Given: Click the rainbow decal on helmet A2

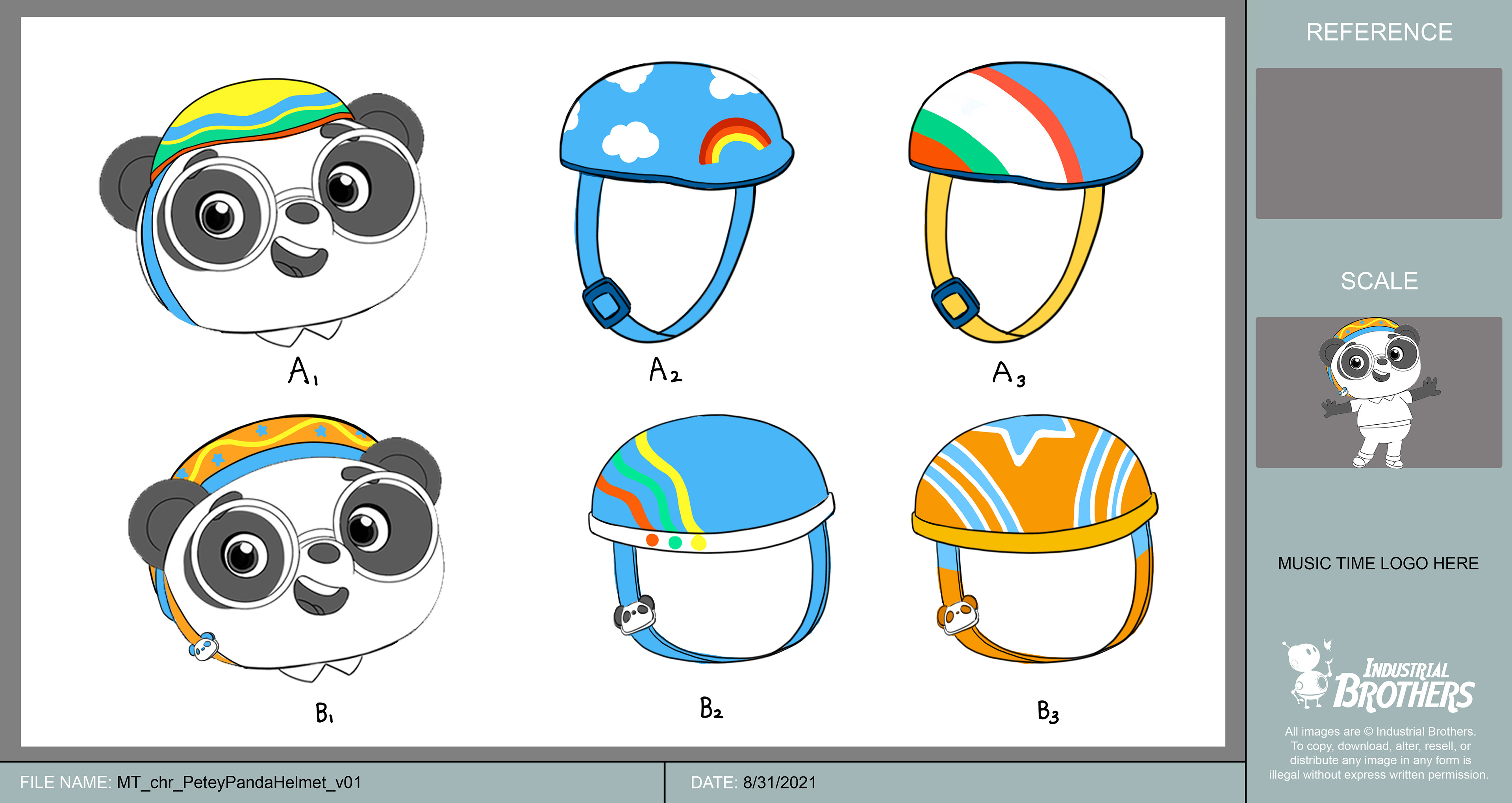Looking at the screenshot, I should point(734,141).
